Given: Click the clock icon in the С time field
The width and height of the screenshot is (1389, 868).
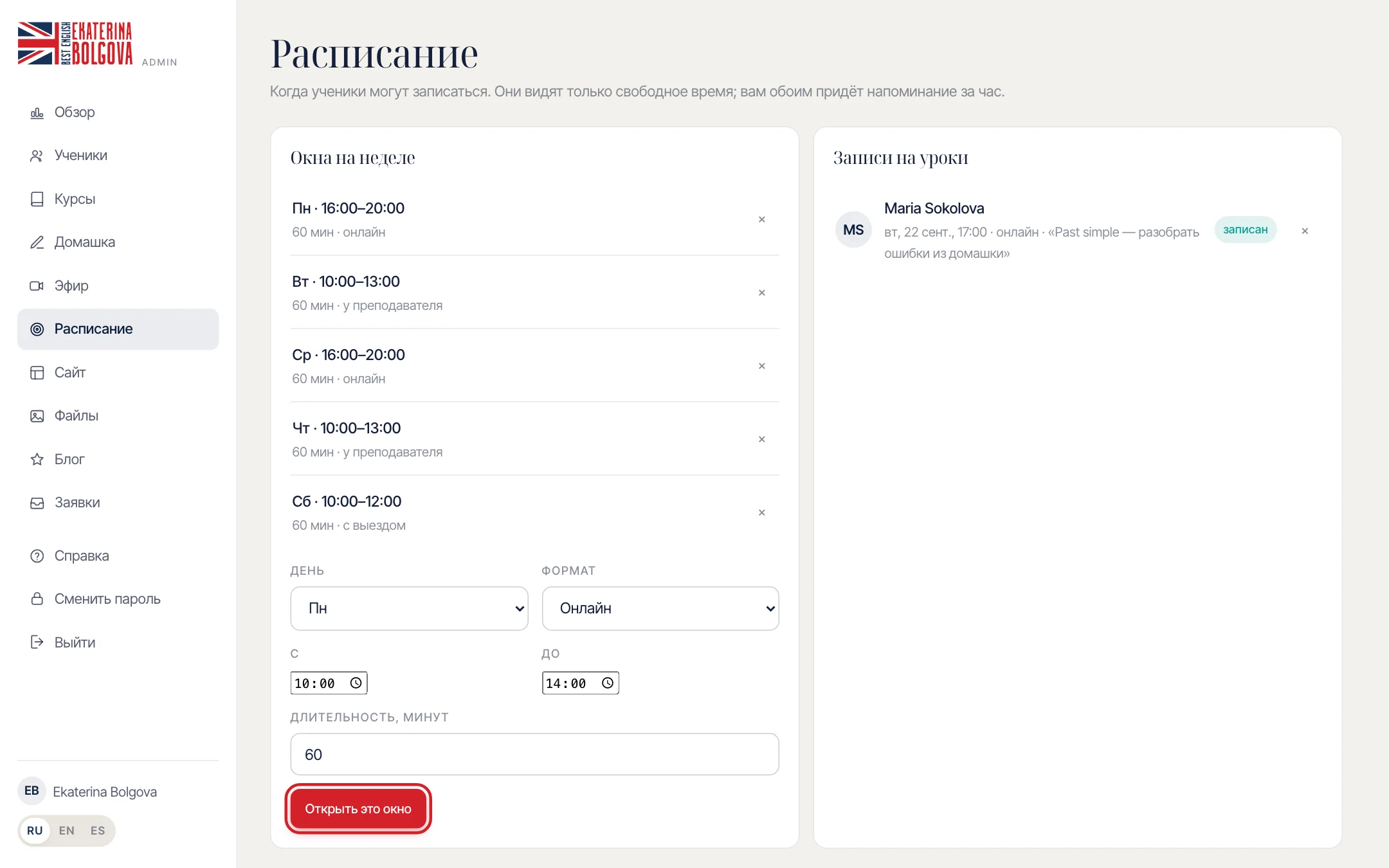Looking at the screenshot, I should click(356, 683).
